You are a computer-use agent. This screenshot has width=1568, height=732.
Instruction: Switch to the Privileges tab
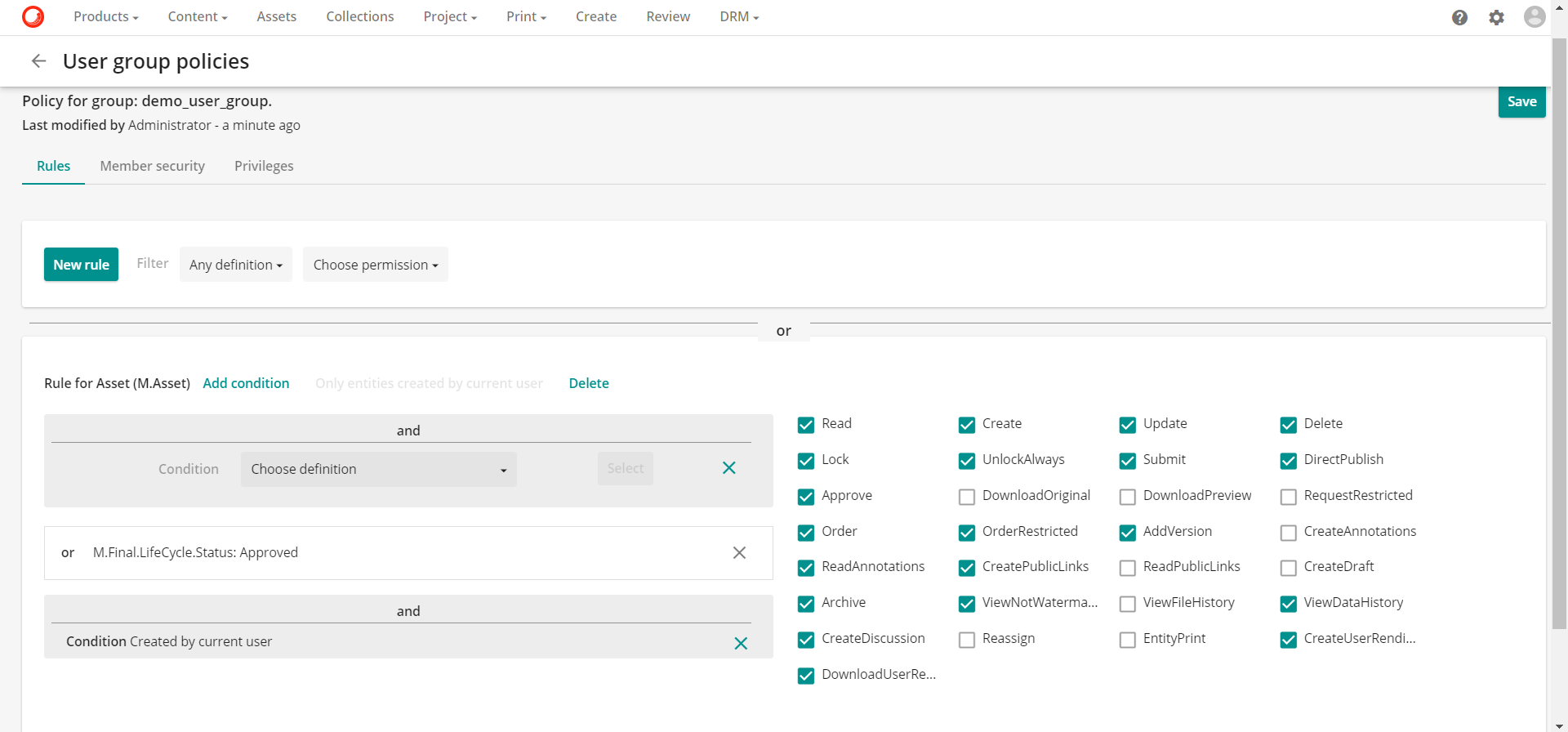click(264, 166)
